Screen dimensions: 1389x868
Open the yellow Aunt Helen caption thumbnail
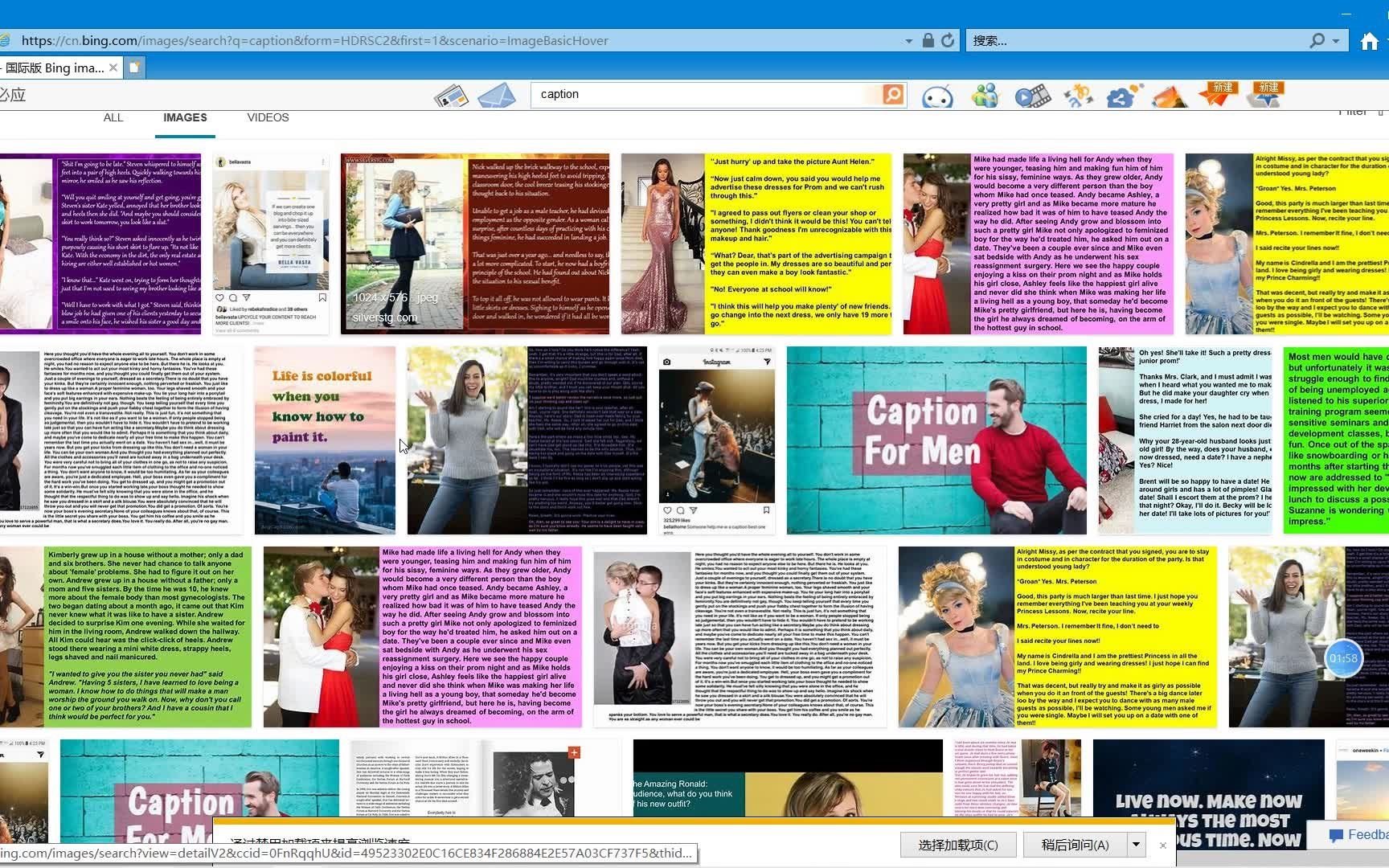(756, 244)
